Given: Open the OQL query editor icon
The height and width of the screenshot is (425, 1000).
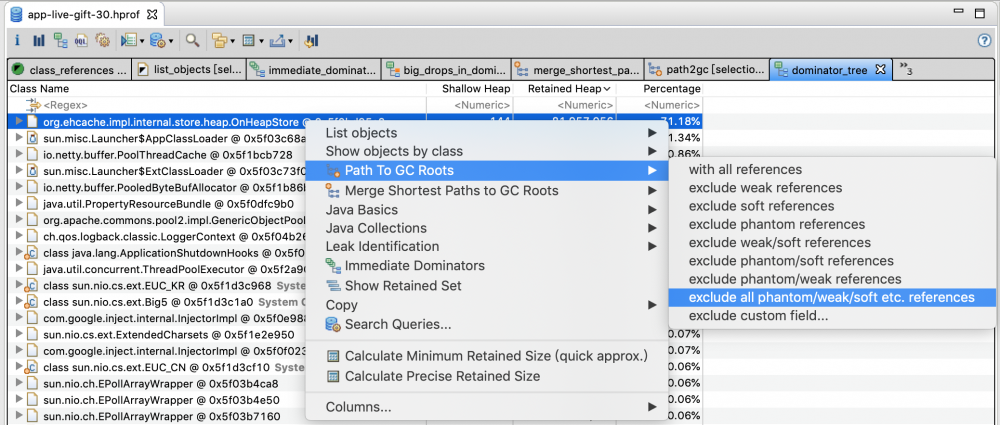Looking at the screenshot, I should (x=81, y=41).
